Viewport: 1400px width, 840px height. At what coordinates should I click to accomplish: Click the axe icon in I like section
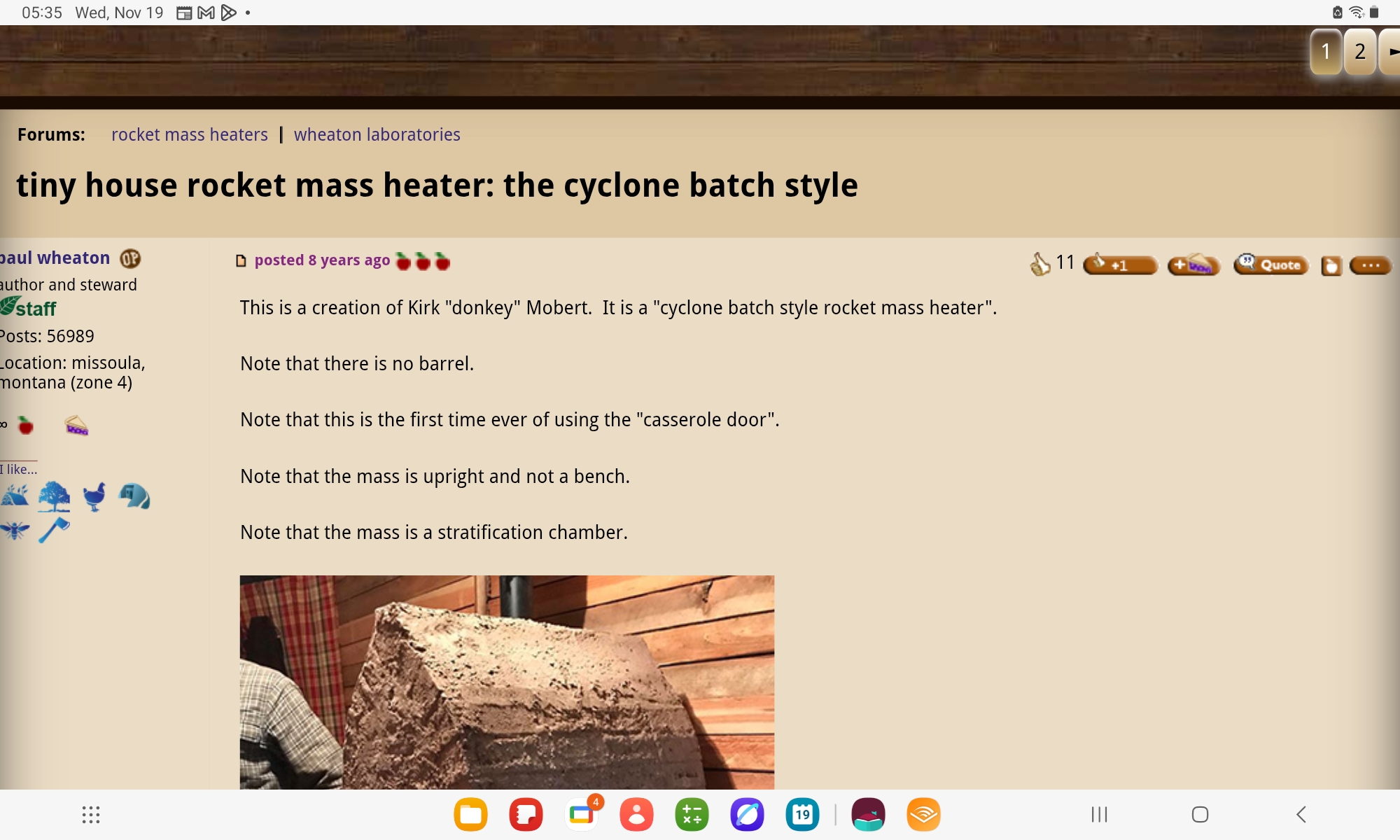click(x=54, y=530)
